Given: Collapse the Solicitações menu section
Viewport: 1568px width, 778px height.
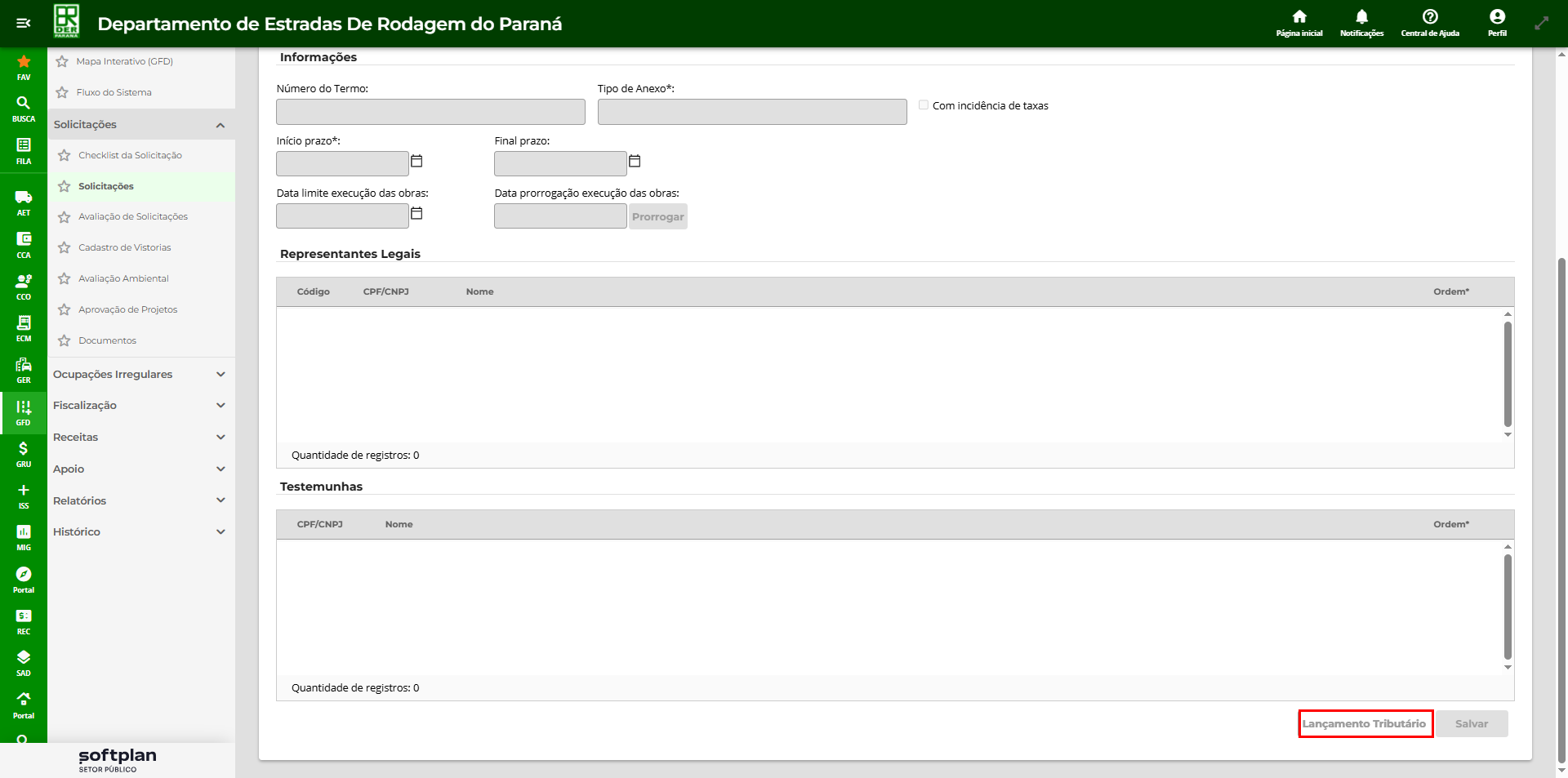Looking at the screenshot, I should coord(220,125).
